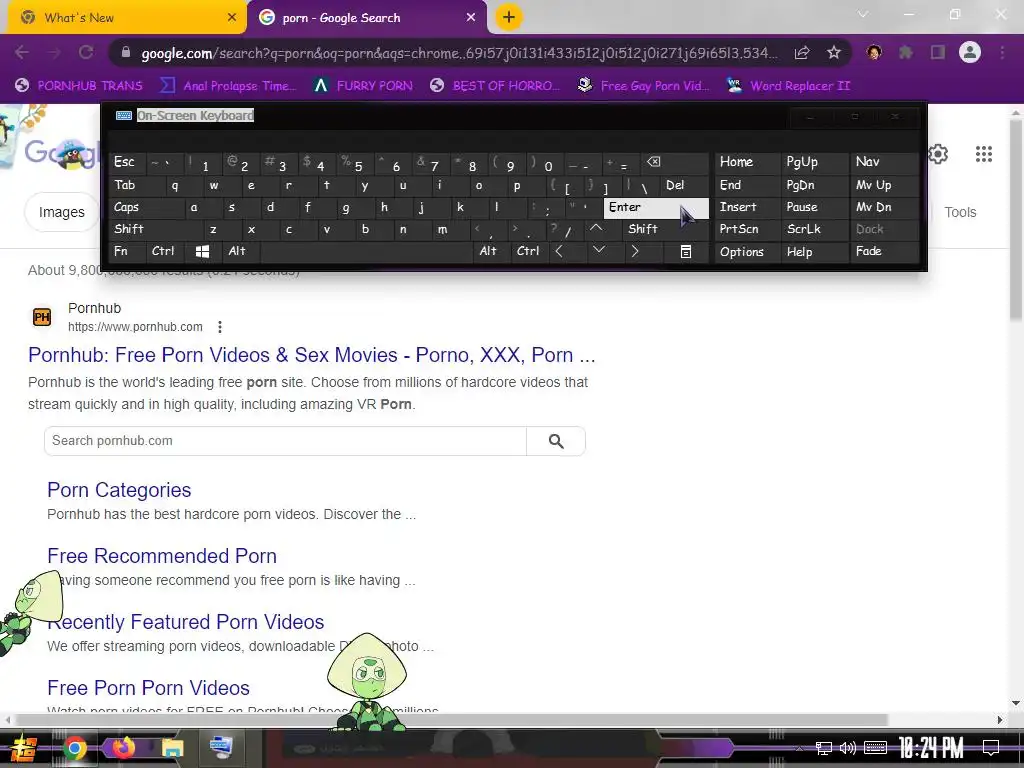Click the Windows logo key on keyboard
1024x768 pixels.
202,251
